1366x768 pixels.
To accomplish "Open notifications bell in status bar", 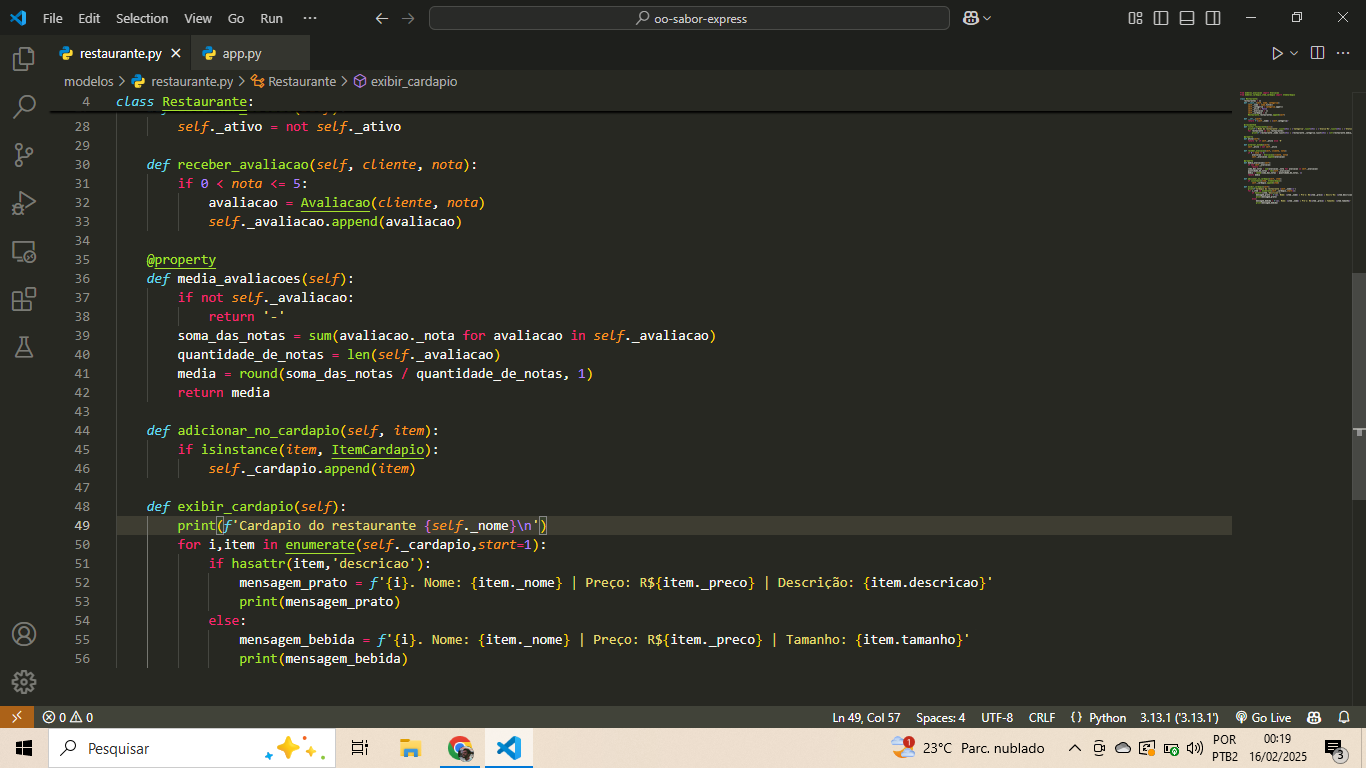I will pyautogui.click(x=1344, y=717).
